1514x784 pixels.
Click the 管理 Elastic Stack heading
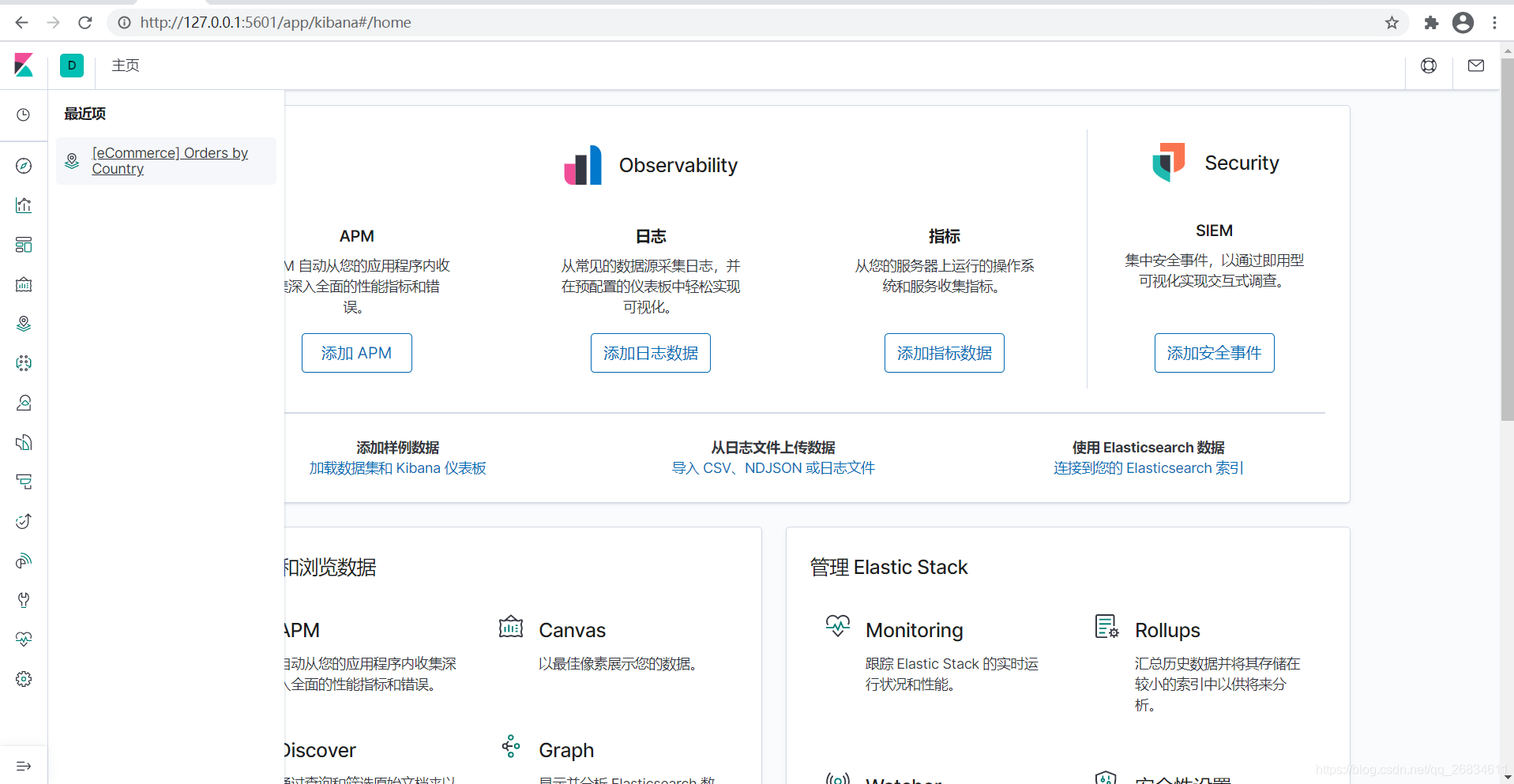point(888,567)
